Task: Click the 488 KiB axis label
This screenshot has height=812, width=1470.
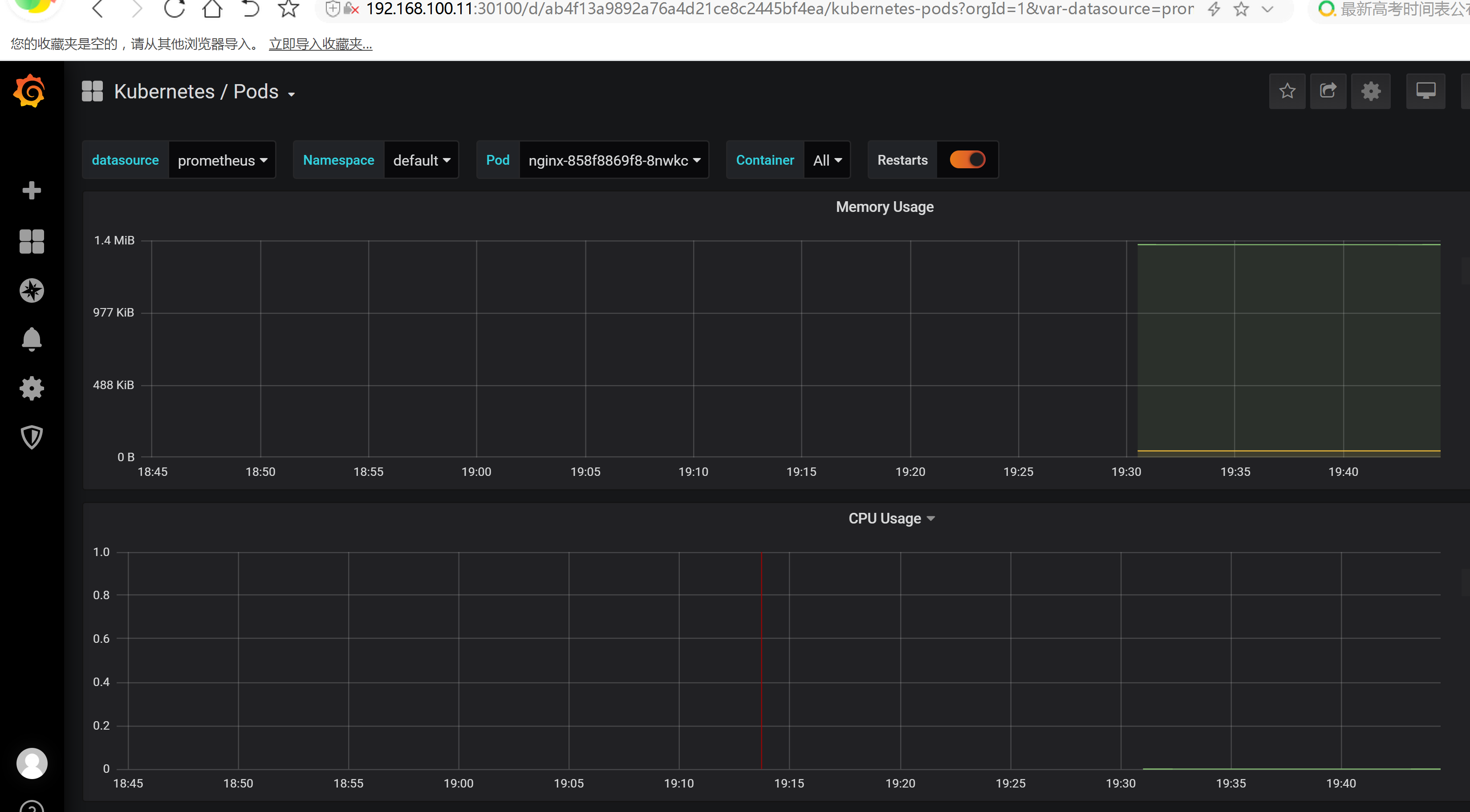Action: [114, 385]
